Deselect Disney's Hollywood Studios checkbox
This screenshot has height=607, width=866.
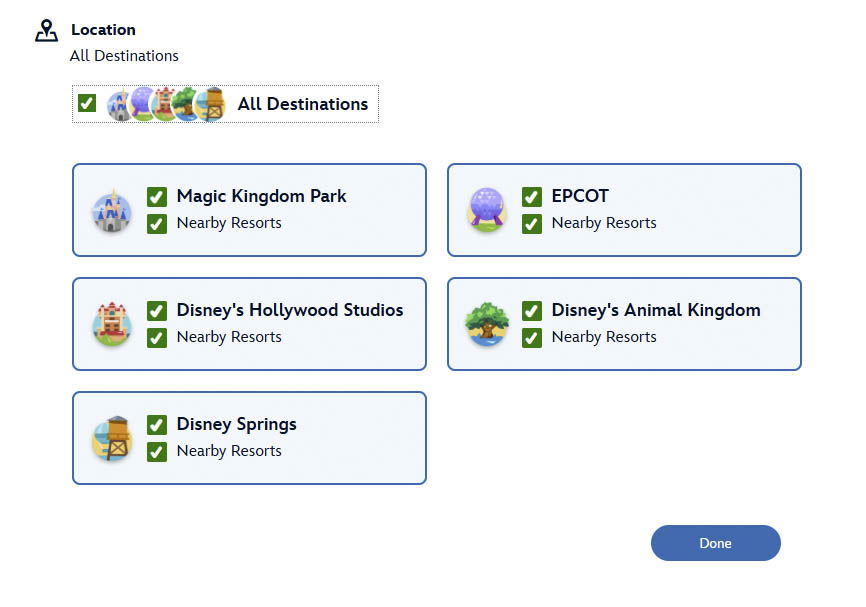156,311
